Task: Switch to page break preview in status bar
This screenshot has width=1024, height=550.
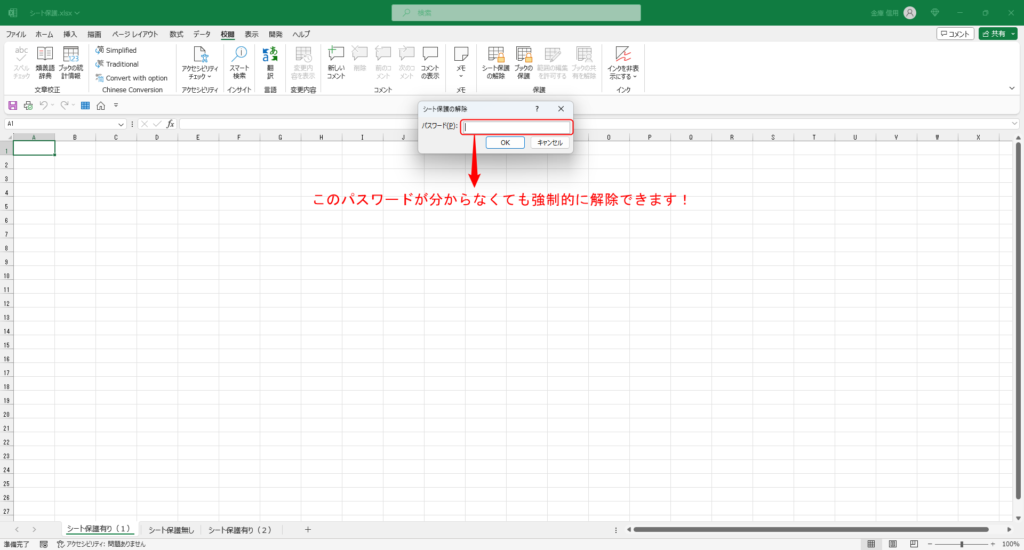Action: click(914, 543)
